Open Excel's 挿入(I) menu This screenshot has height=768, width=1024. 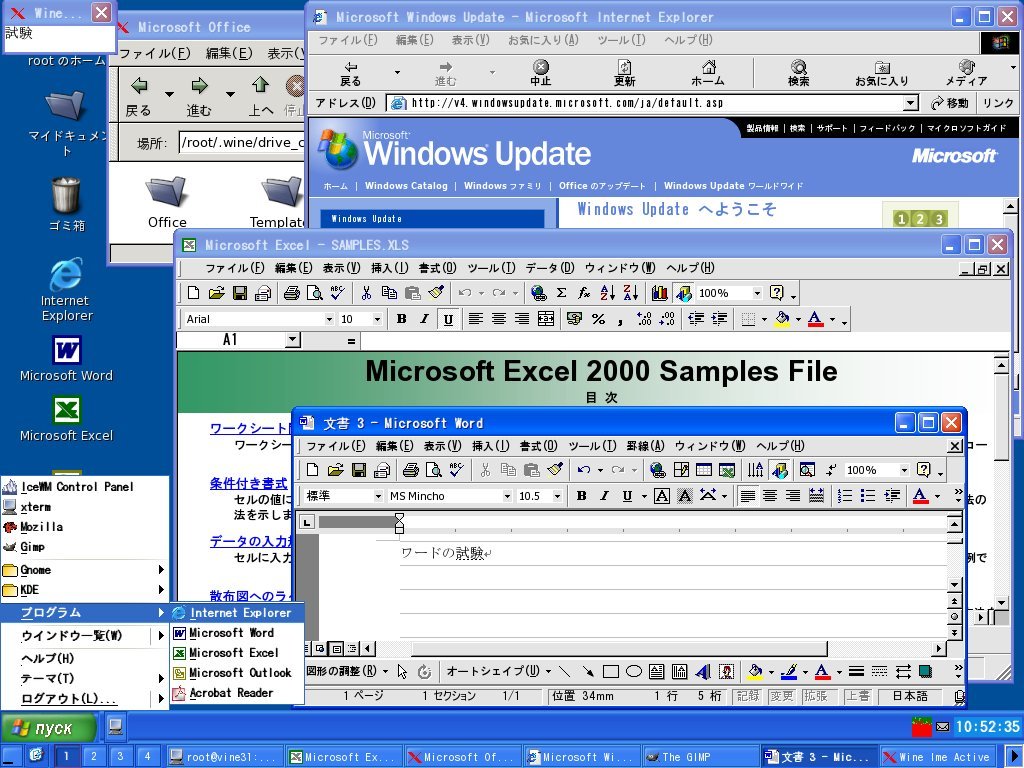pos(389,268)
